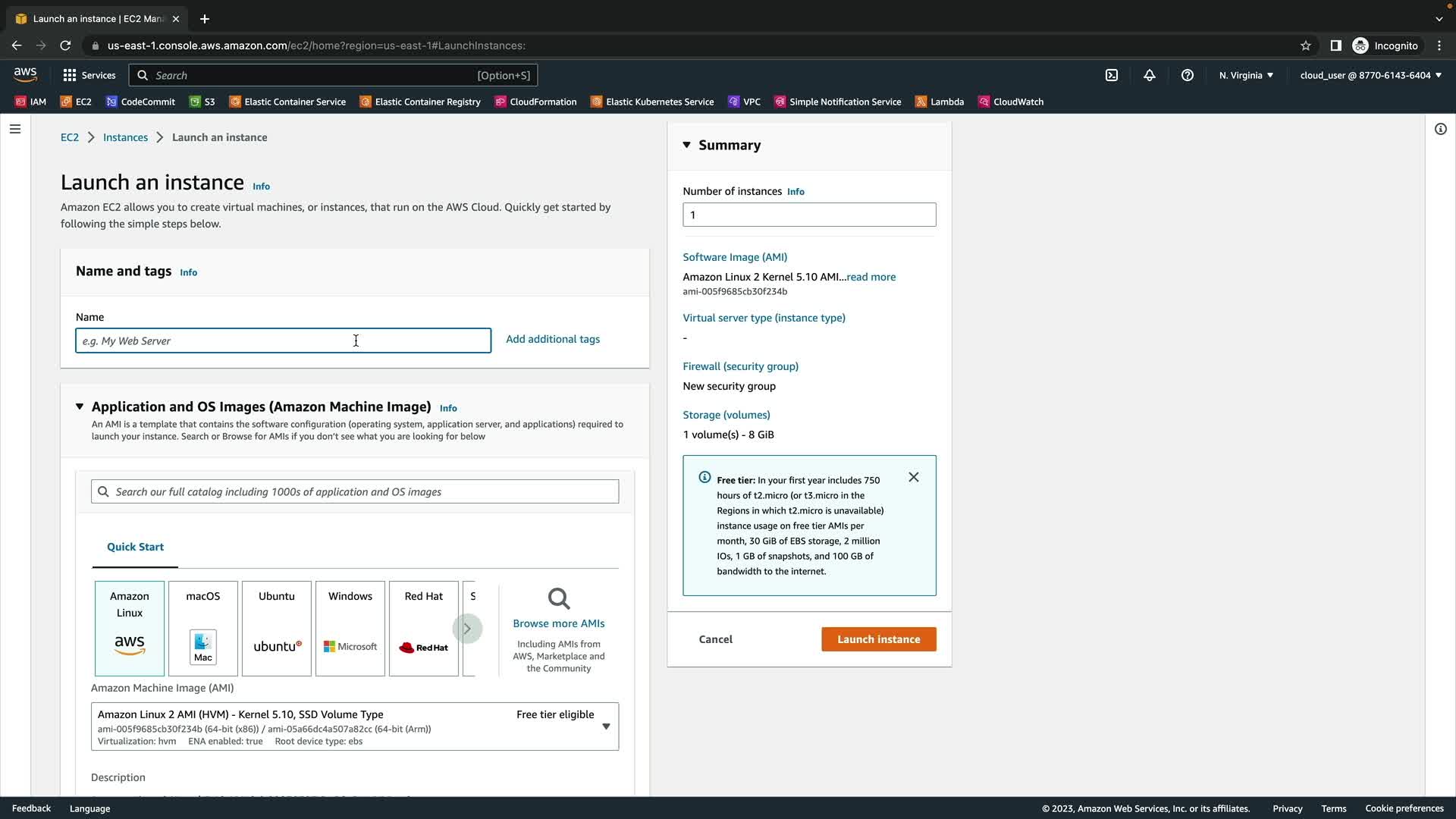This screenshot has height=819, width=1456.
Task: Collapse the Summary panel
Action: tap(686, 145)
